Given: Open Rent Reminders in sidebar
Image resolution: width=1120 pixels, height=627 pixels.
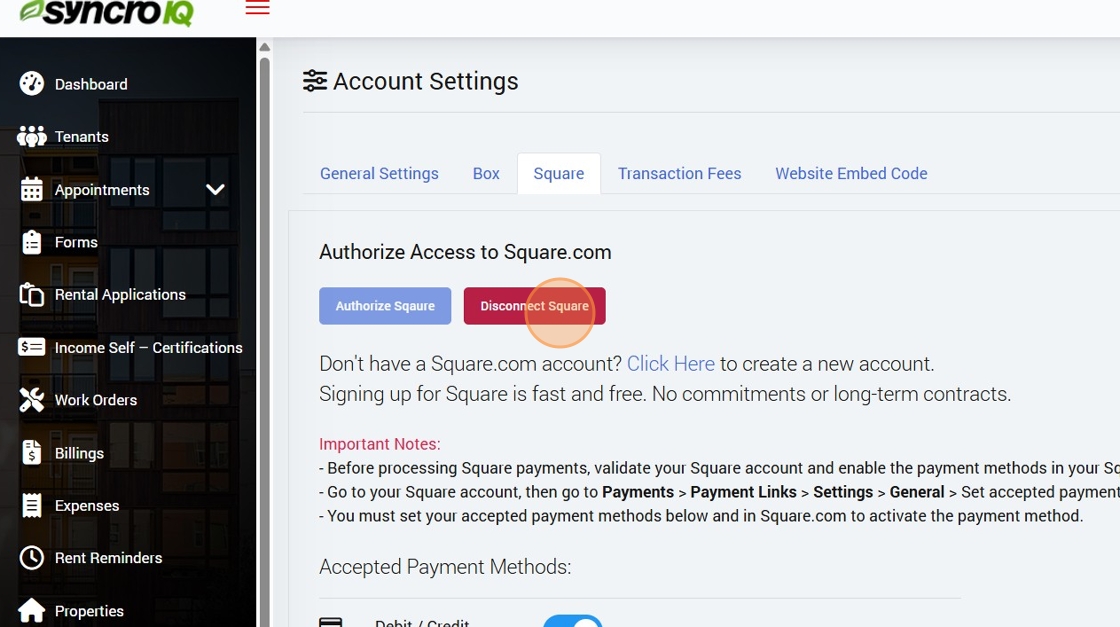Looking at the screenshot, I should click(x=109, y=558).
